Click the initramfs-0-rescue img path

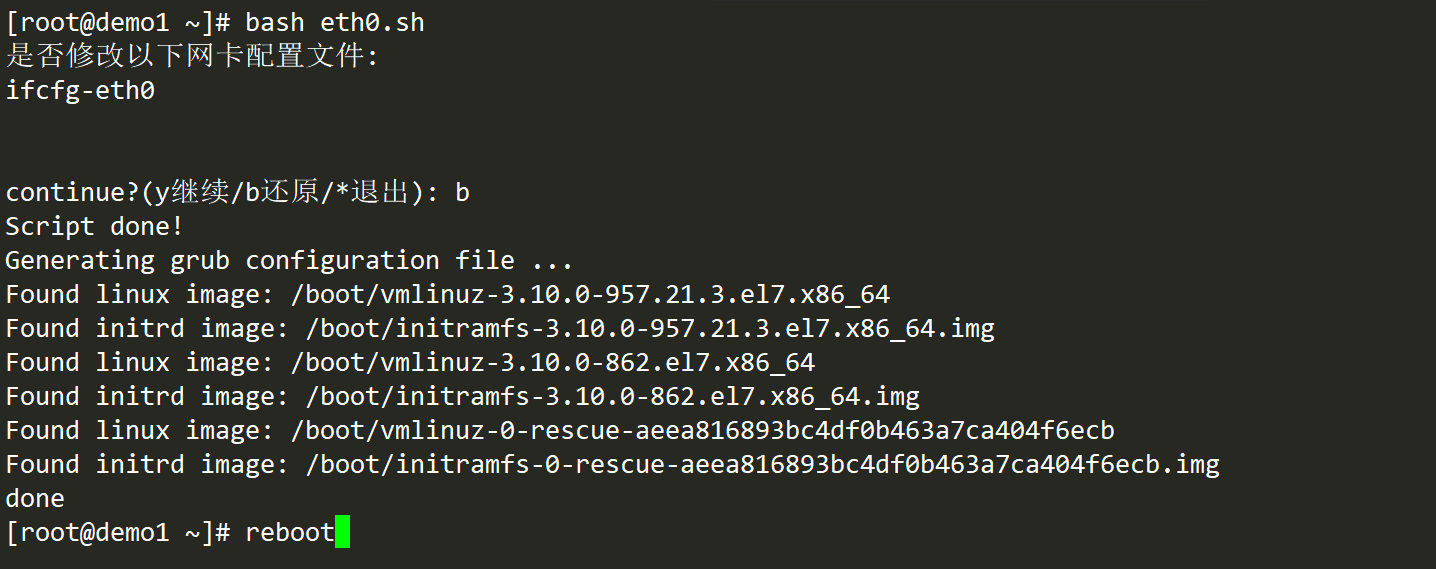pyautogui.click(x=763, y=465)
